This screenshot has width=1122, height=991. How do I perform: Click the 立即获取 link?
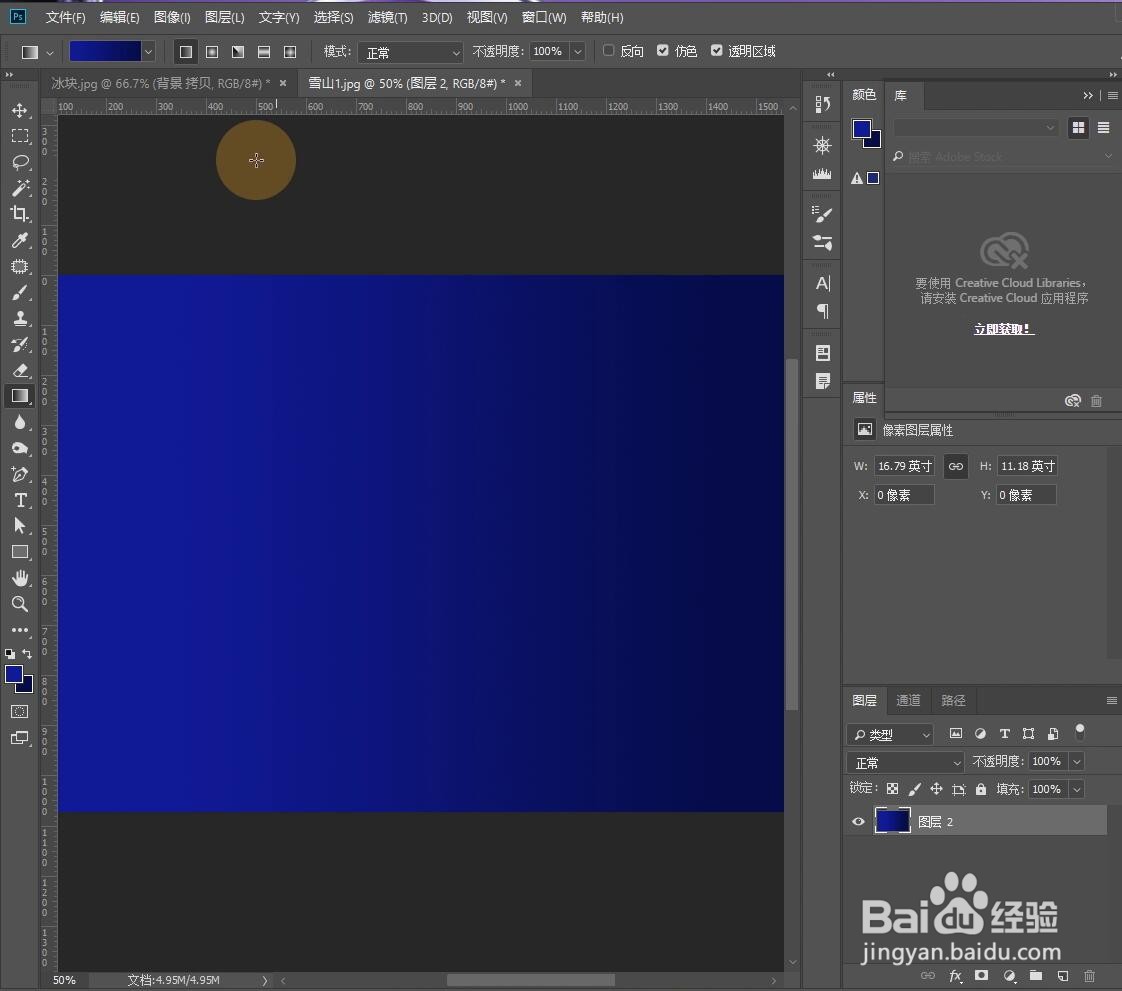[1003, 329]
